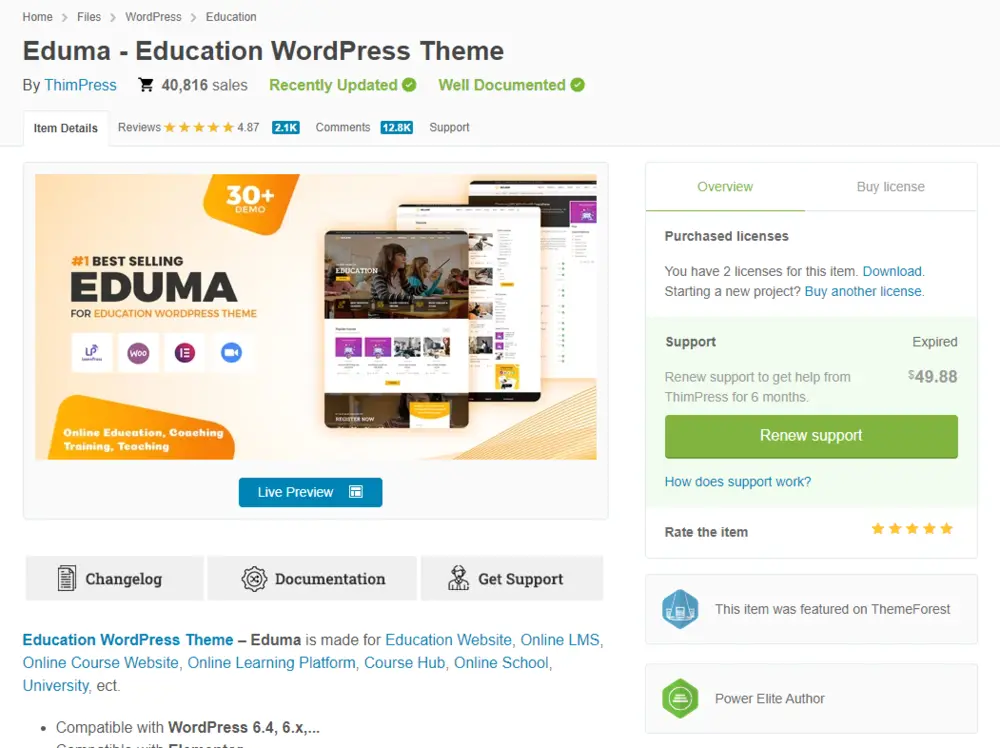Open the Buy another license link

[x=863, y=291]
